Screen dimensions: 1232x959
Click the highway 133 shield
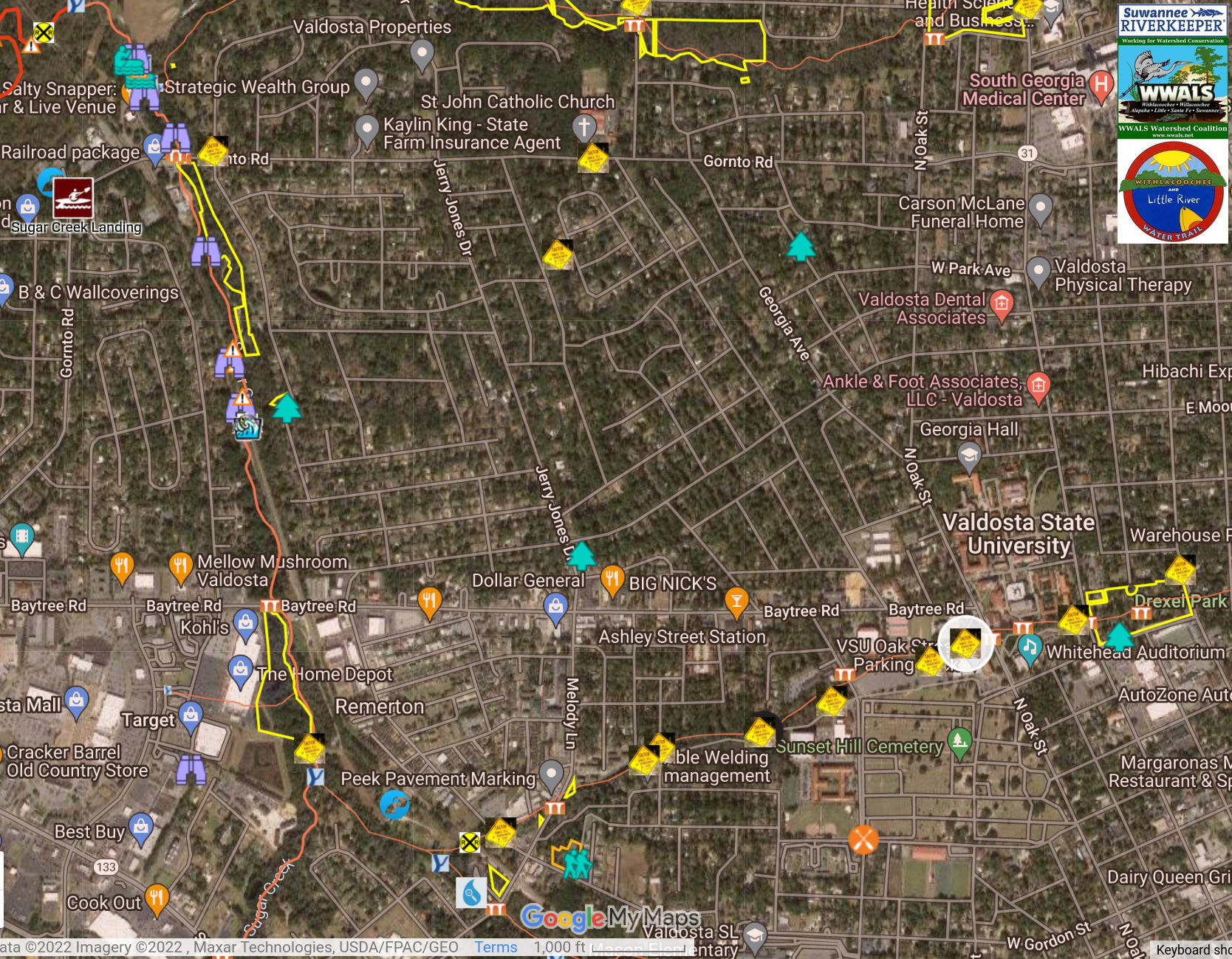point(106,867)
